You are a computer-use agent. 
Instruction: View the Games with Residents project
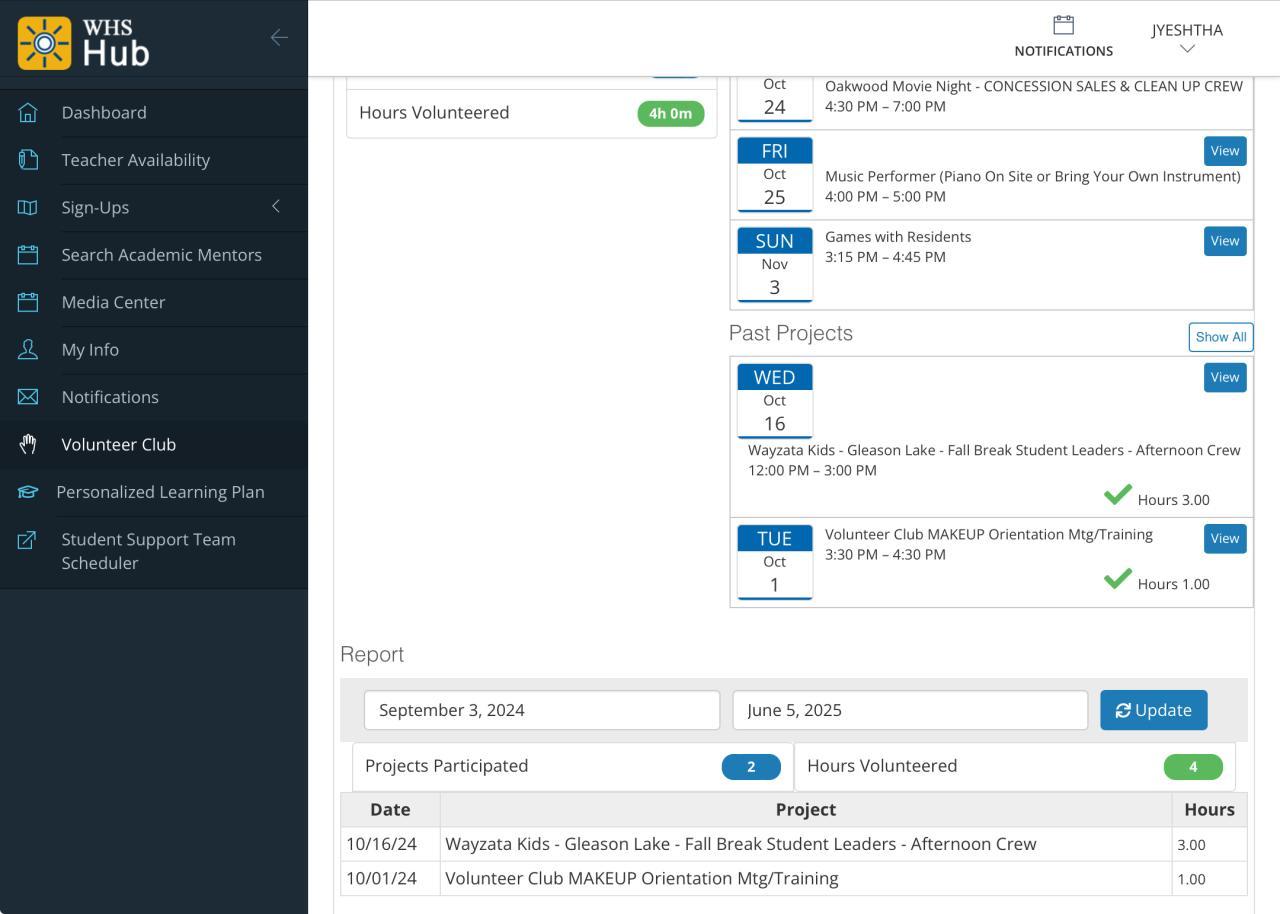coord(1225,241)
